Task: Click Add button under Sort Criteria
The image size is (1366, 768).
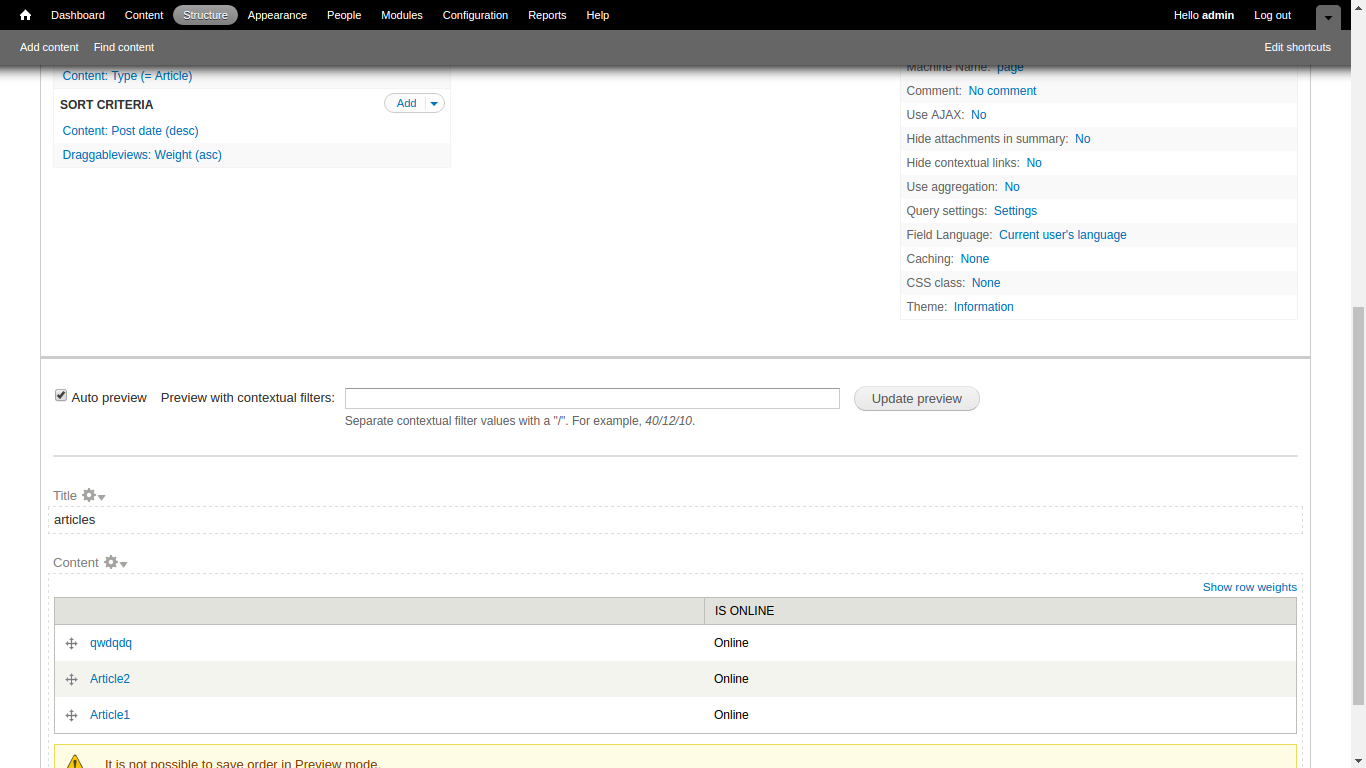Action: [406, 104]
